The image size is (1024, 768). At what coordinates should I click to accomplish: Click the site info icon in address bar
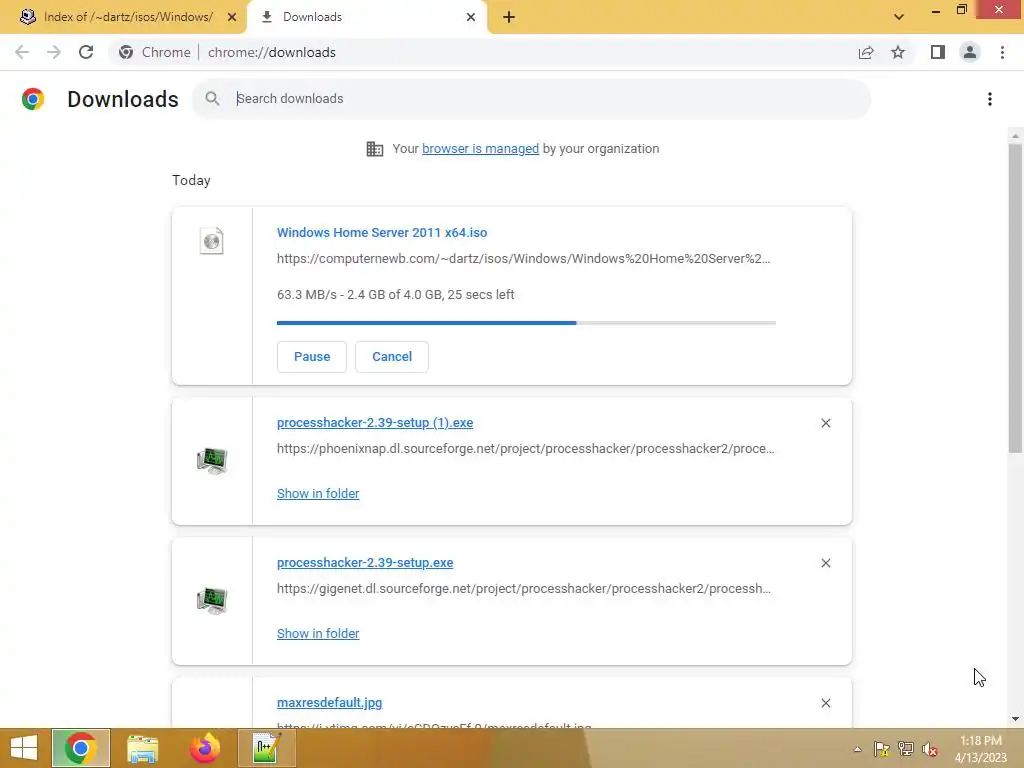(x=126, y=52)
